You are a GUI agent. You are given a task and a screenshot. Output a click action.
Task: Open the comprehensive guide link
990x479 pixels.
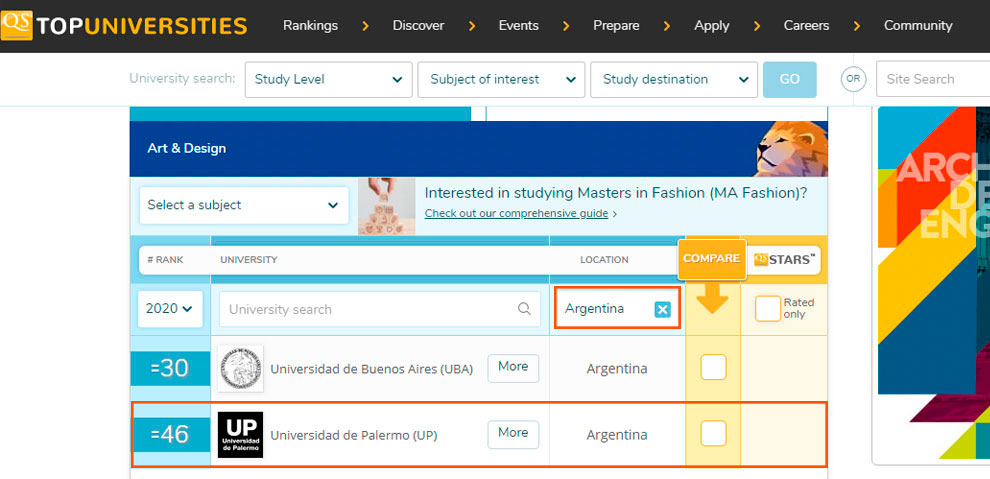click(516, 213)
